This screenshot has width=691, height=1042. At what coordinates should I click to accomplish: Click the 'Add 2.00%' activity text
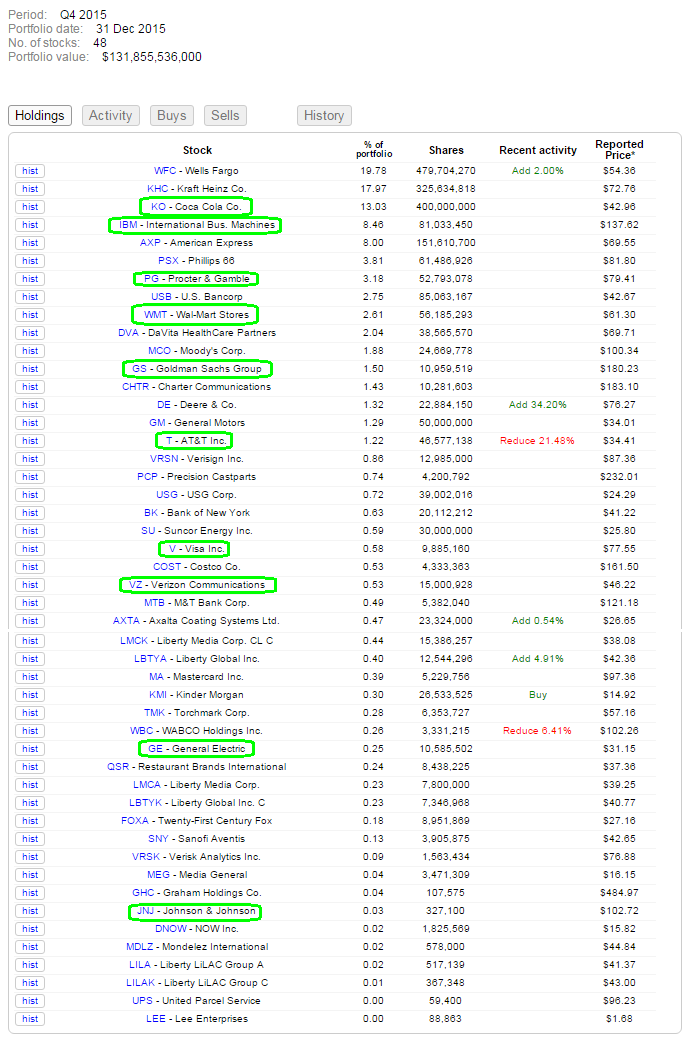tap(538, 171)
